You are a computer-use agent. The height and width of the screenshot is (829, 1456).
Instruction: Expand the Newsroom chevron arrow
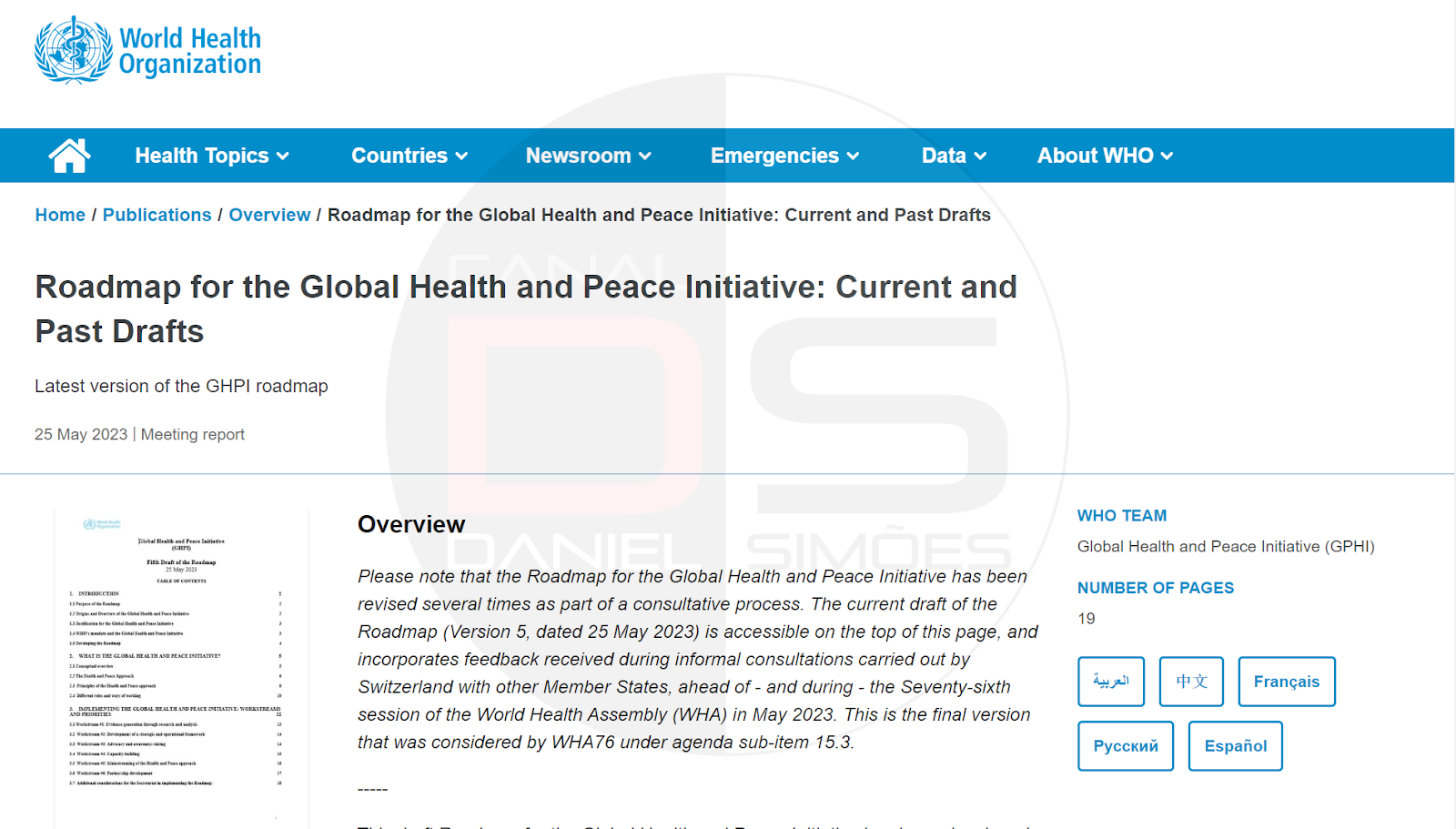[x=645, y=157]
